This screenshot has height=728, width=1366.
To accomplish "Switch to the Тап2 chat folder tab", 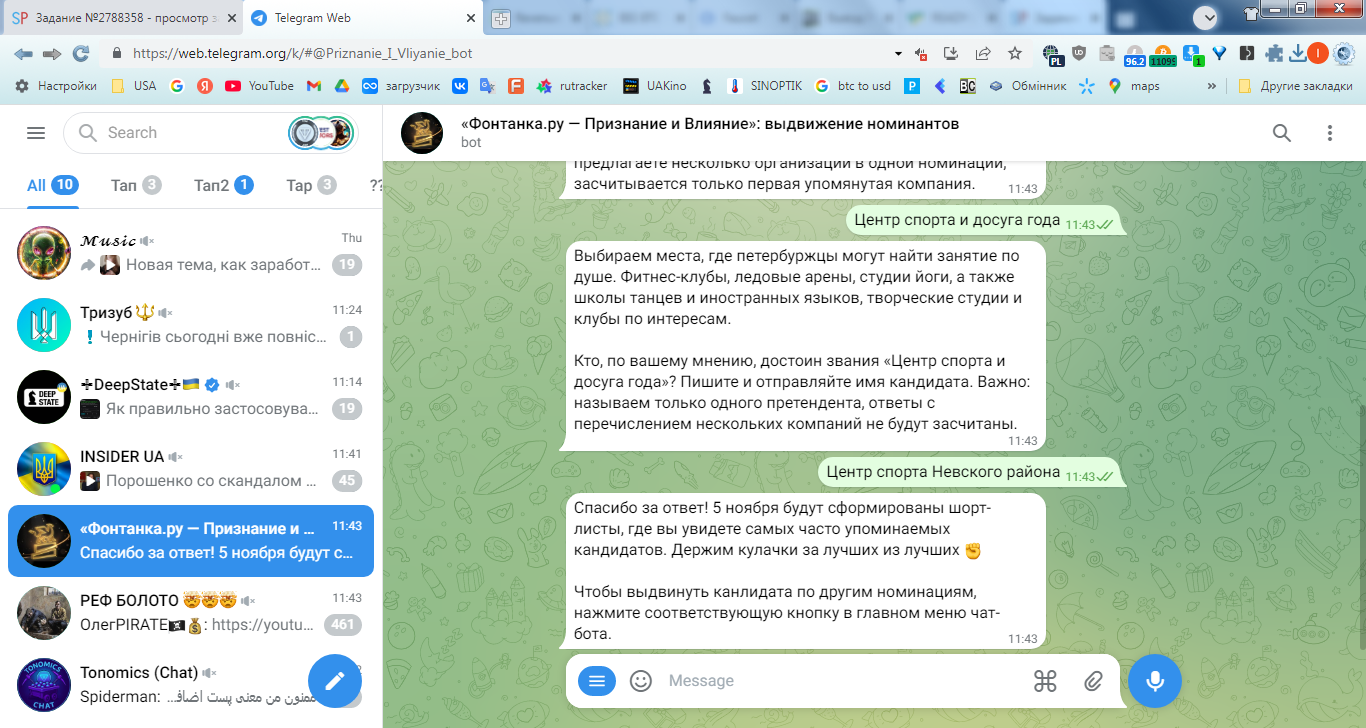I will tap(224, 185).
